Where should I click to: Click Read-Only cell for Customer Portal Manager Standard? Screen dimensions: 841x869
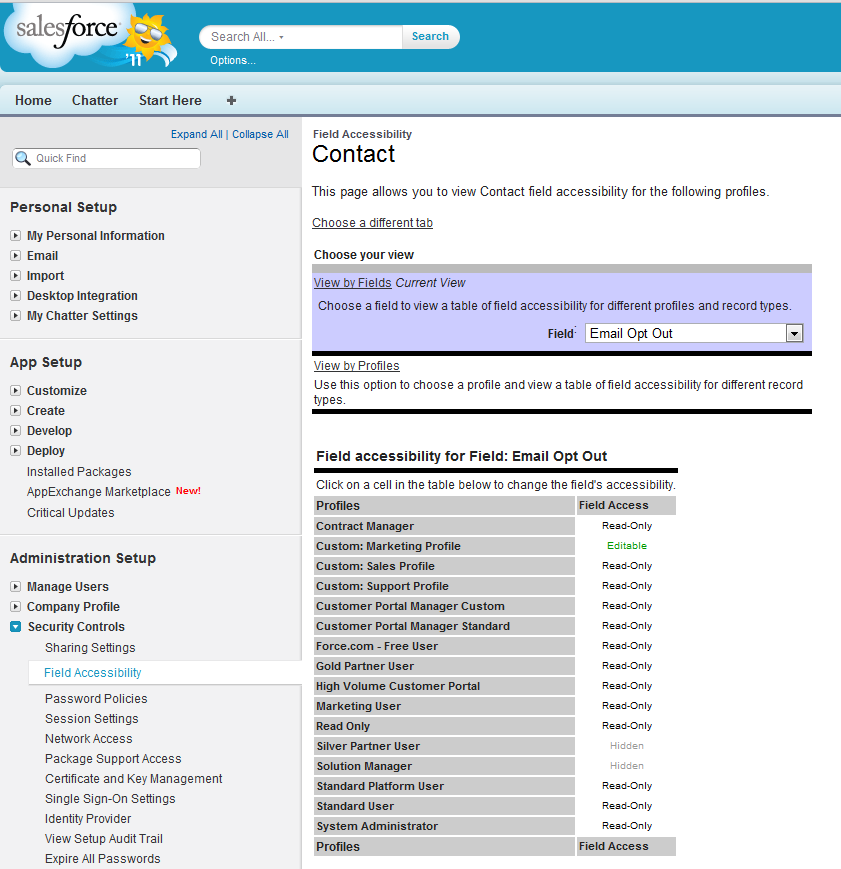pyautogui.click(x=626, y=626)
